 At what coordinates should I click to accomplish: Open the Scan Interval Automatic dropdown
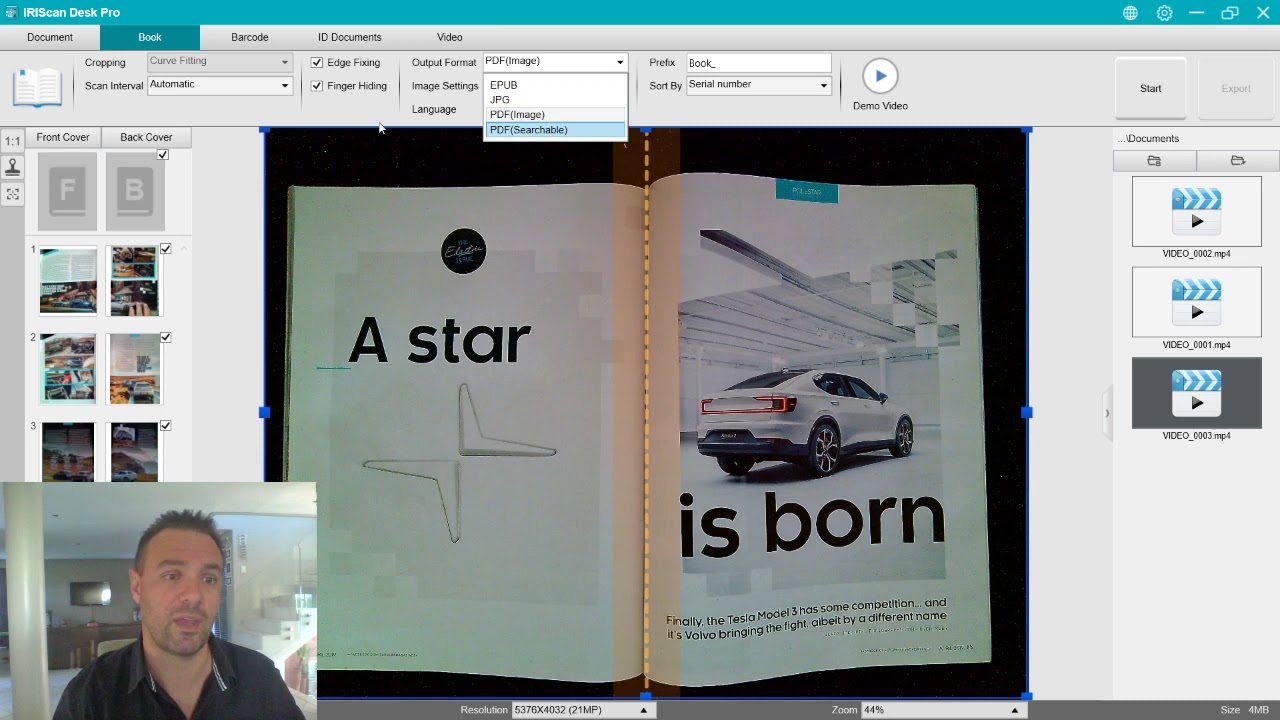click(x=219, y=85)
